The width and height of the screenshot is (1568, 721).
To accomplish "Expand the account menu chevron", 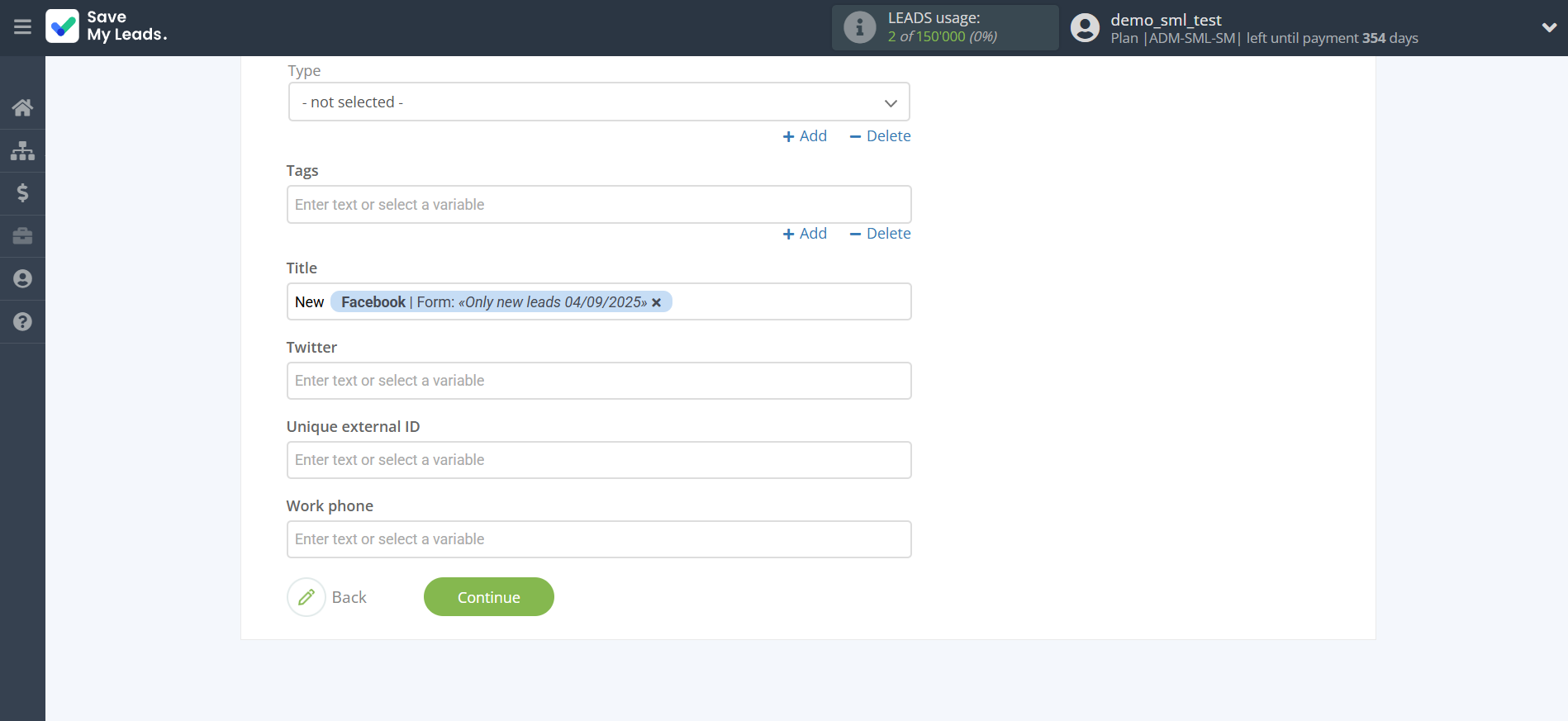I will point(1549,27).
